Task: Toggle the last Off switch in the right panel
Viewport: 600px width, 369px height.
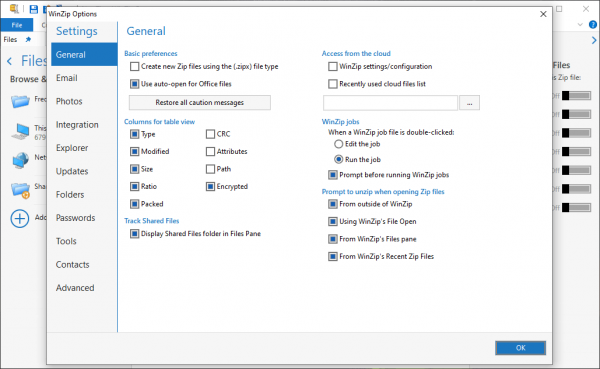Action: pyautogui.click(x=576, y=207)
